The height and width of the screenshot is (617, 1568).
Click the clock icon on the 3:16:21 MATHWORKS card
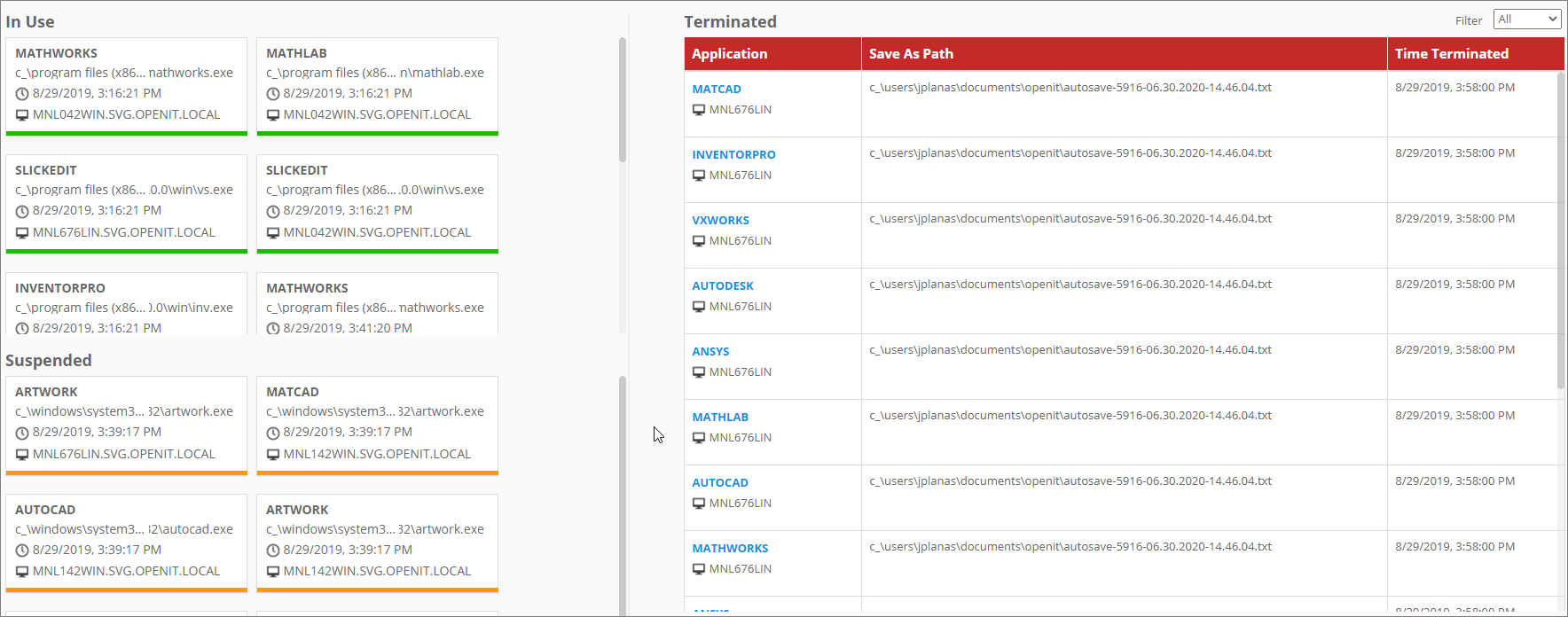click(22, 94)
